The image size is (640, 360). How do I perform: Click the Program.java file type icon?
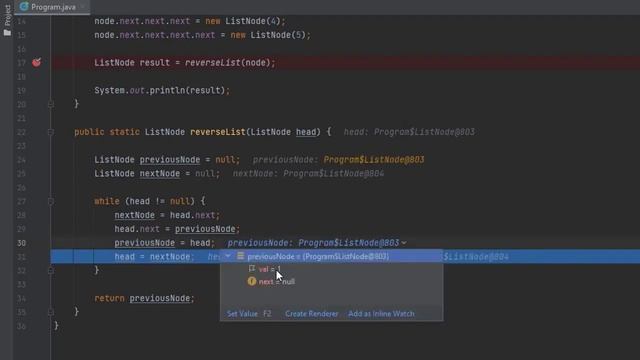(24, 7)
